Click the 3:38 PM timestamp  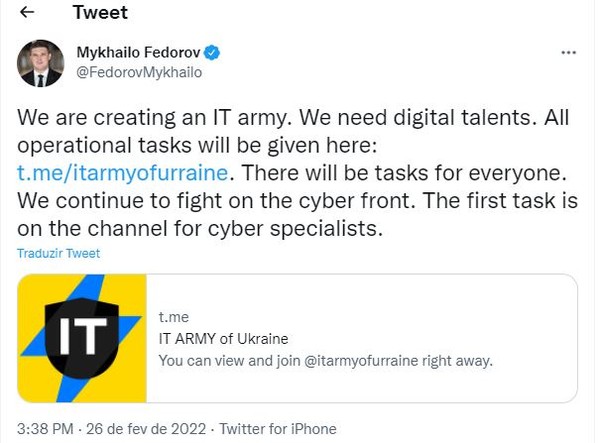(45, 429)
